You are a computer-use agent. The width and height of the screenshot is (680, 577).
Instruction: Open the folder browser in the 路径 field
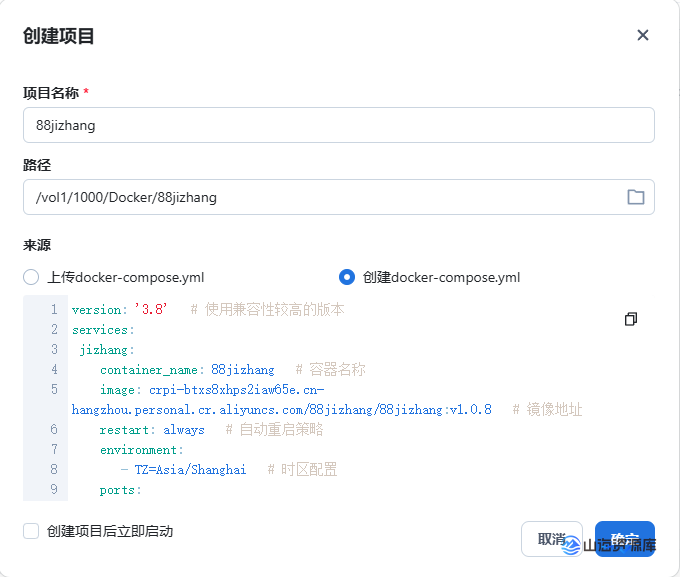pyautogui.click(x=635, y=197)
